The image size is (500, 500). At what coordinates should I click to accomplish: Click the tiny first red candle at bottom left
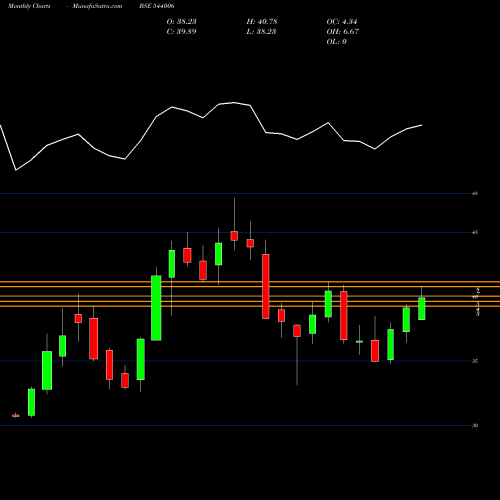[16, 416]
